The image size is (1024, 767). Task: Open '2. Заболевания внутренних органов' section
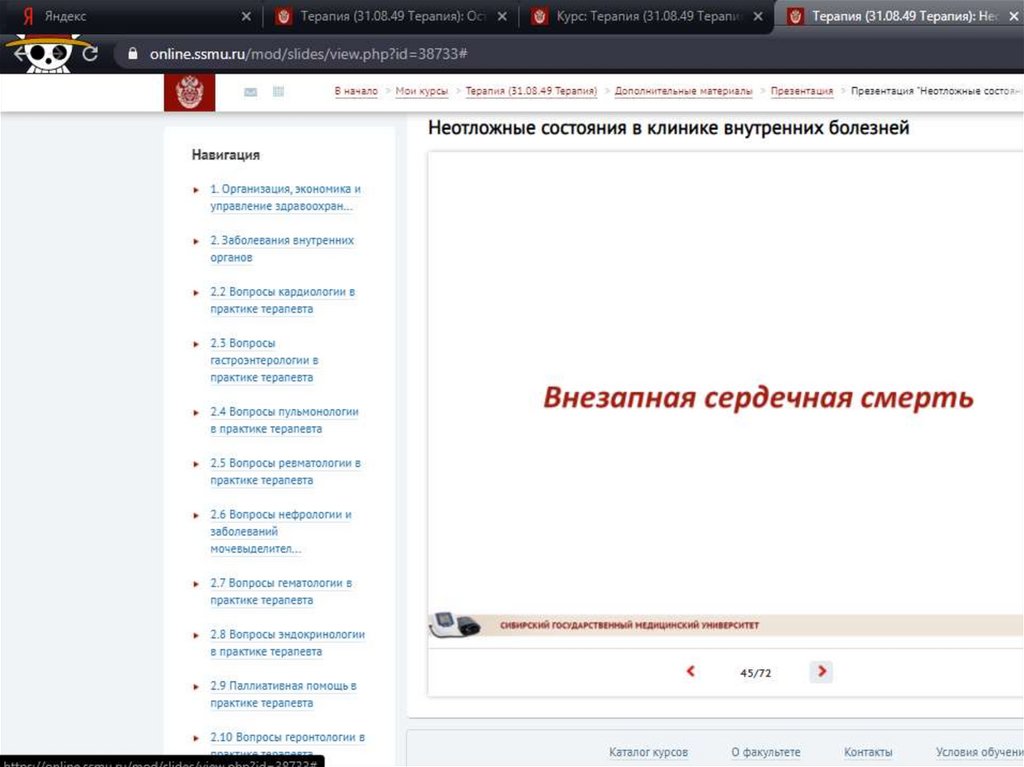(281, 249)
